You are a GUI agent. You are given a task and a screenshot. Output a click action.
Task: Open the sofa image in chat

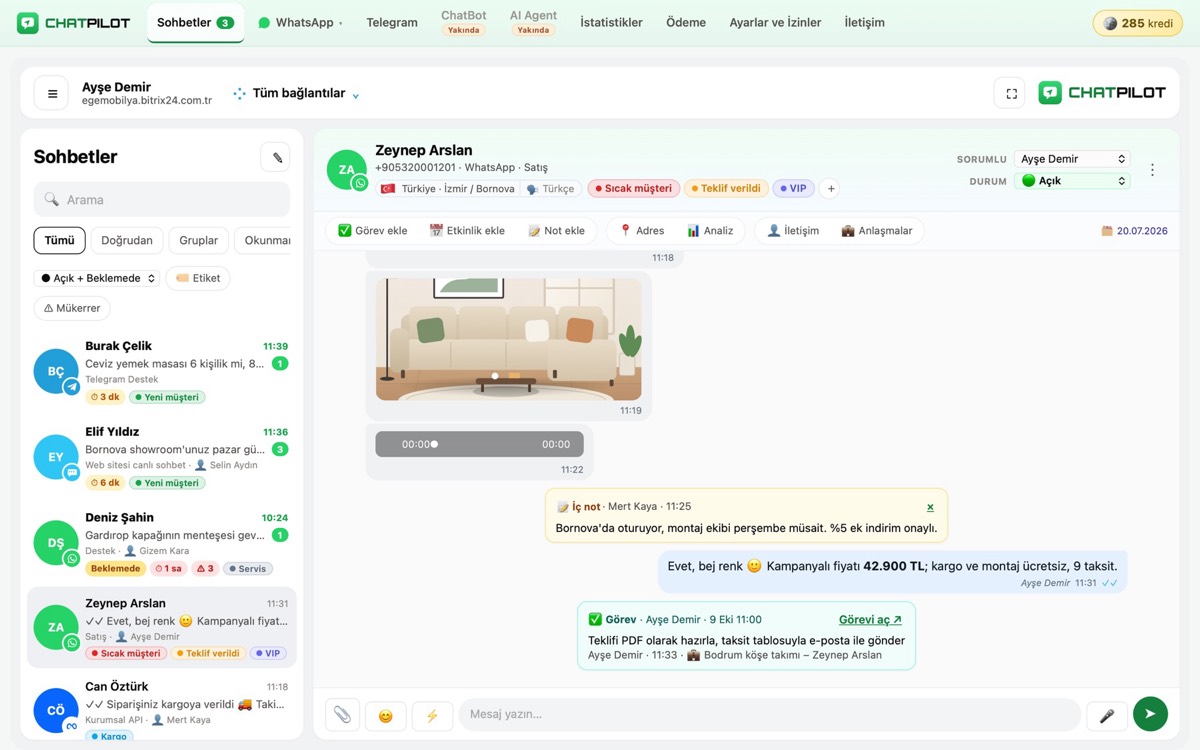tap(509, 339)
